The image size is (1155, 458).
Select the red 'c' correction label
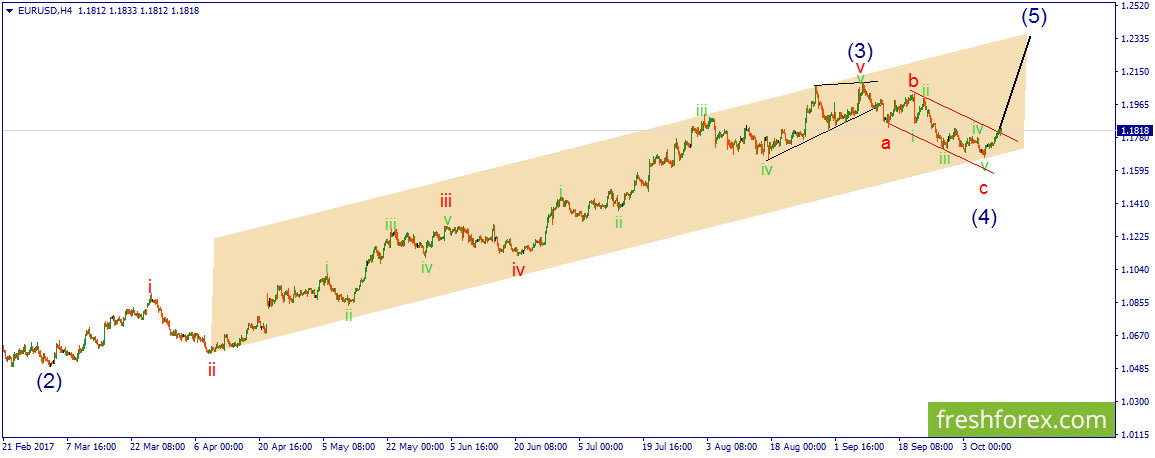tap(983, 189)
